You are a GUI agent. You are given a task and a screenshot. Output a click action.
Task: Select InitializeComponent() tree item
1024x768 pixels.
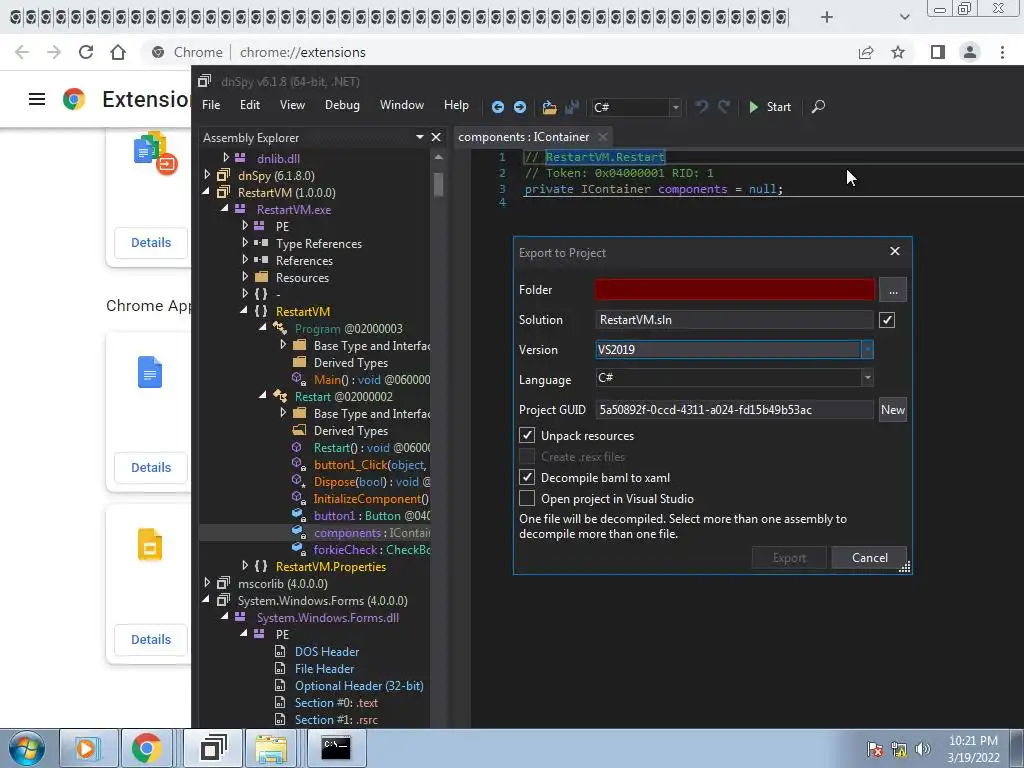tap(371, 499)
